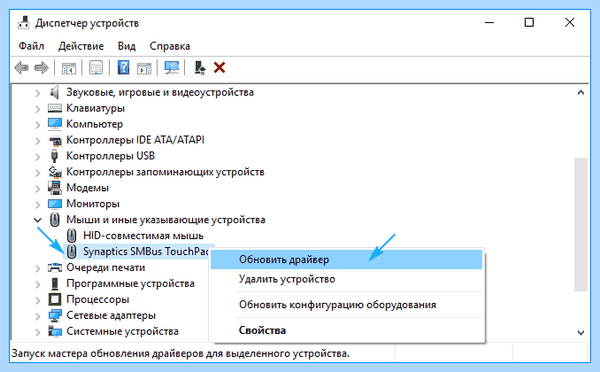Select Контроллеры USB label
600x372 pixels.
click(111, 156)
